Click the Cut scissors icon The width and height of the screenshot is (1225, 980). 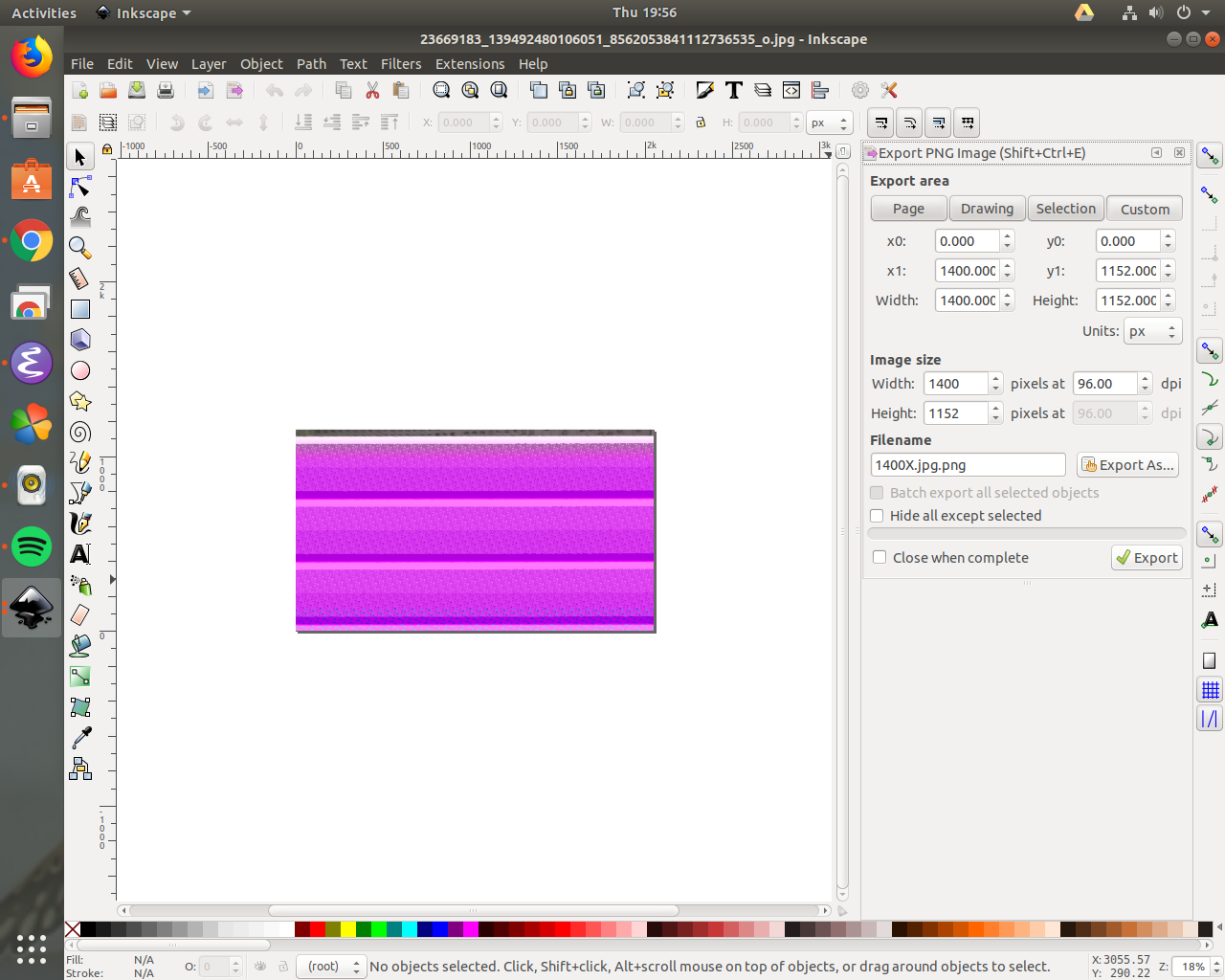pyautogui.click(x=372, y=90)
